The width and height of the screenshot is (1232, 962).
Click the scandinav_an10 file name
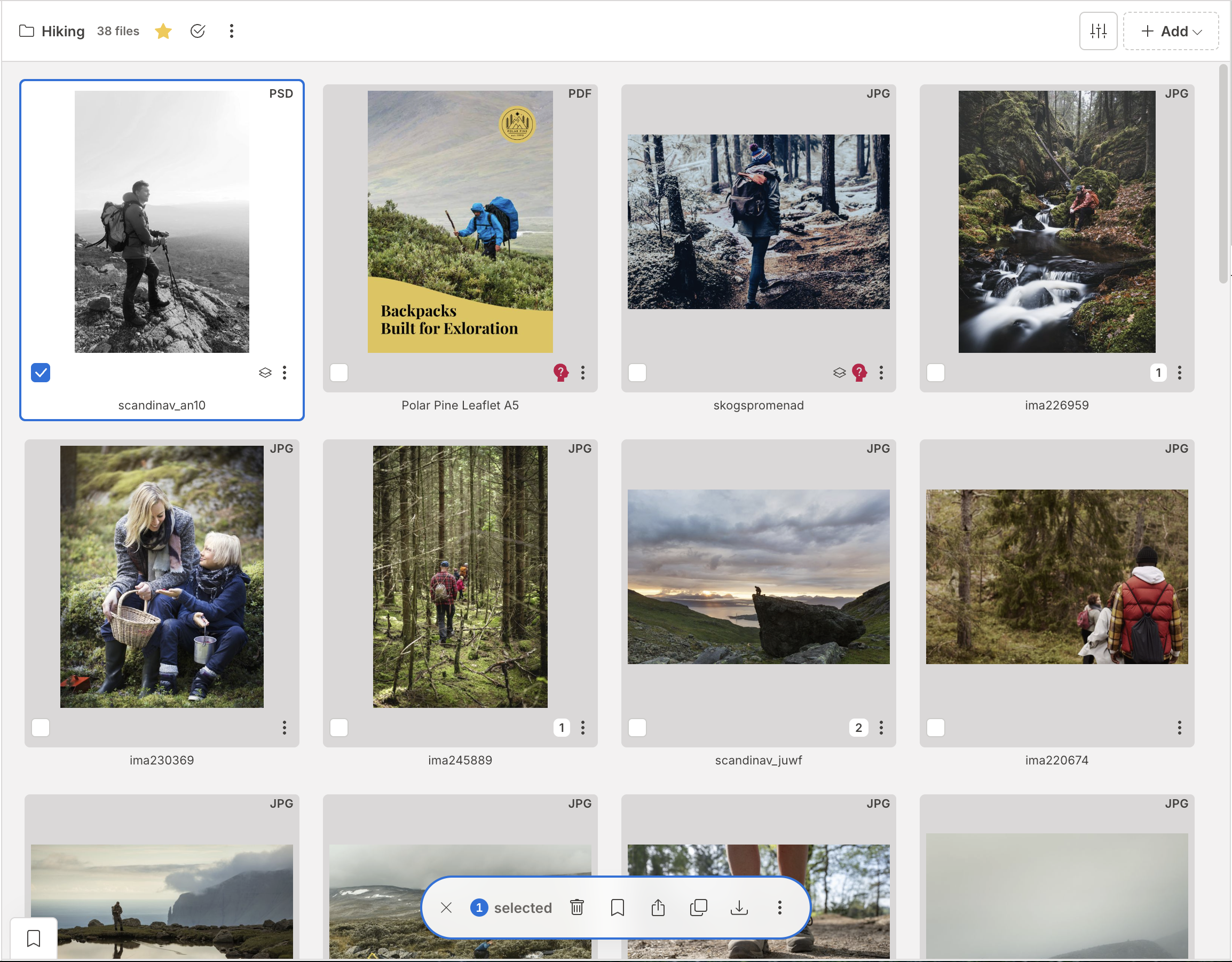tap(162, 405)
